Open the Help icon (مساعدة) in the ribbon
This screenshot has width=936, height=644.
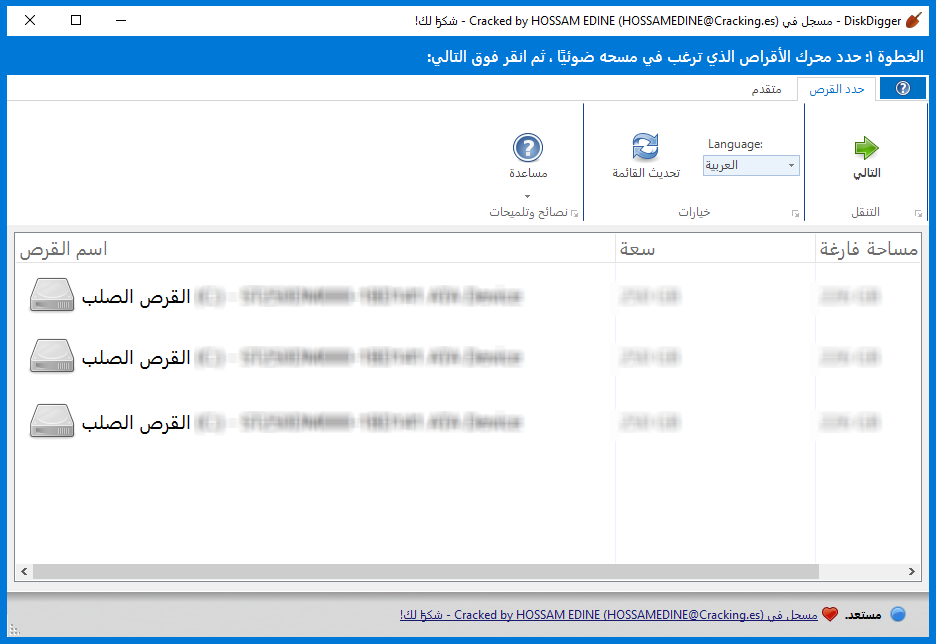coord(528,147)
